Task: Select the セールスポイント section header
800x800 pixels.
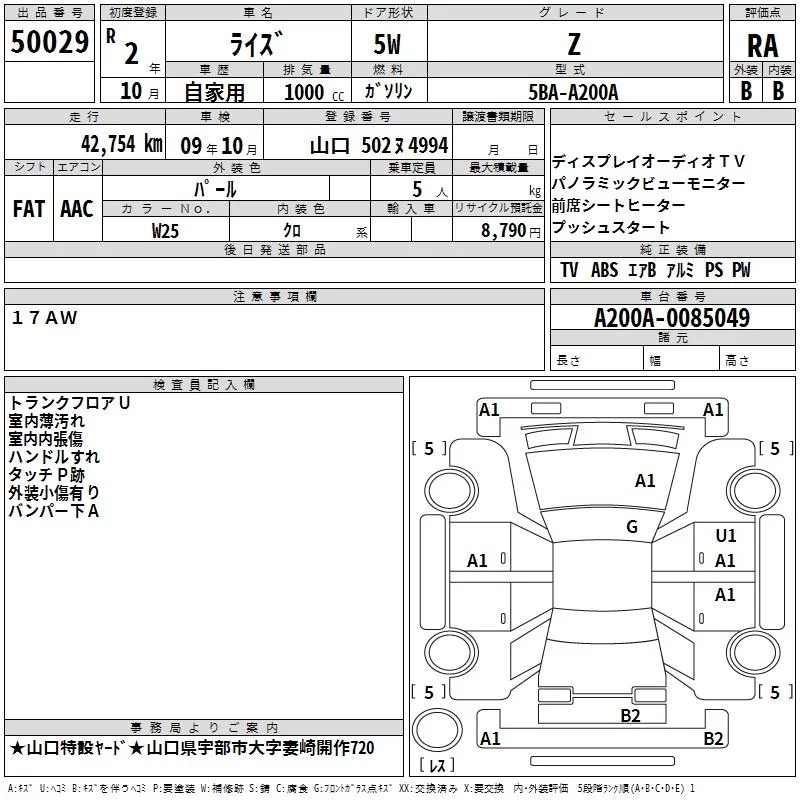Action: (672, 116)
